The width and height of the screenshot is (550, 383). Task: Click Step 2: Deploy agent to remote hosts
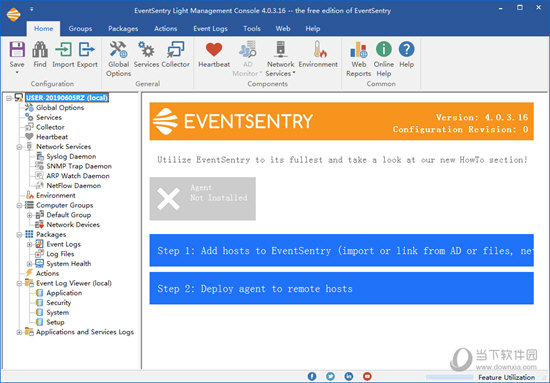pos(342,288)
